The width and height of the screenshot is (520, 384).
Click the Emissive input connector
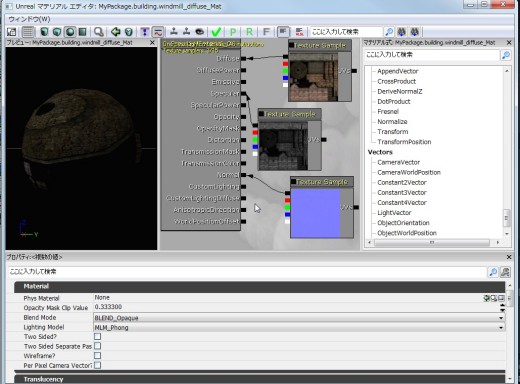click(243, 82)
